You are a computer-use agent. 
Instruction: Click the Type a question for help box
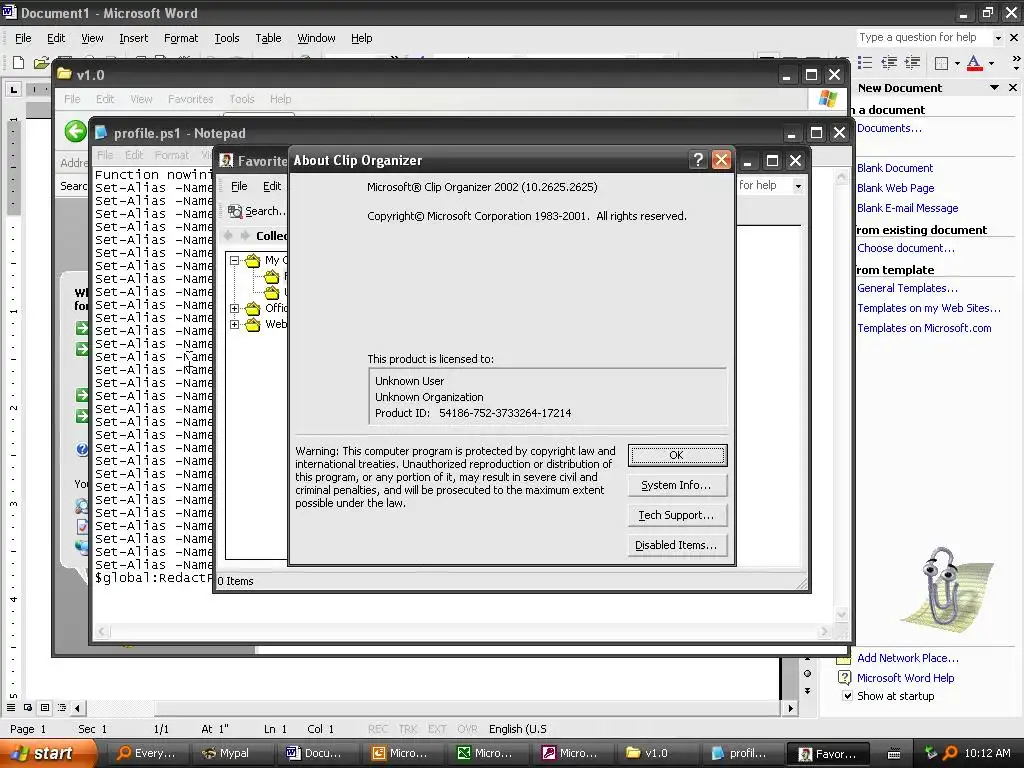(924, 38)
